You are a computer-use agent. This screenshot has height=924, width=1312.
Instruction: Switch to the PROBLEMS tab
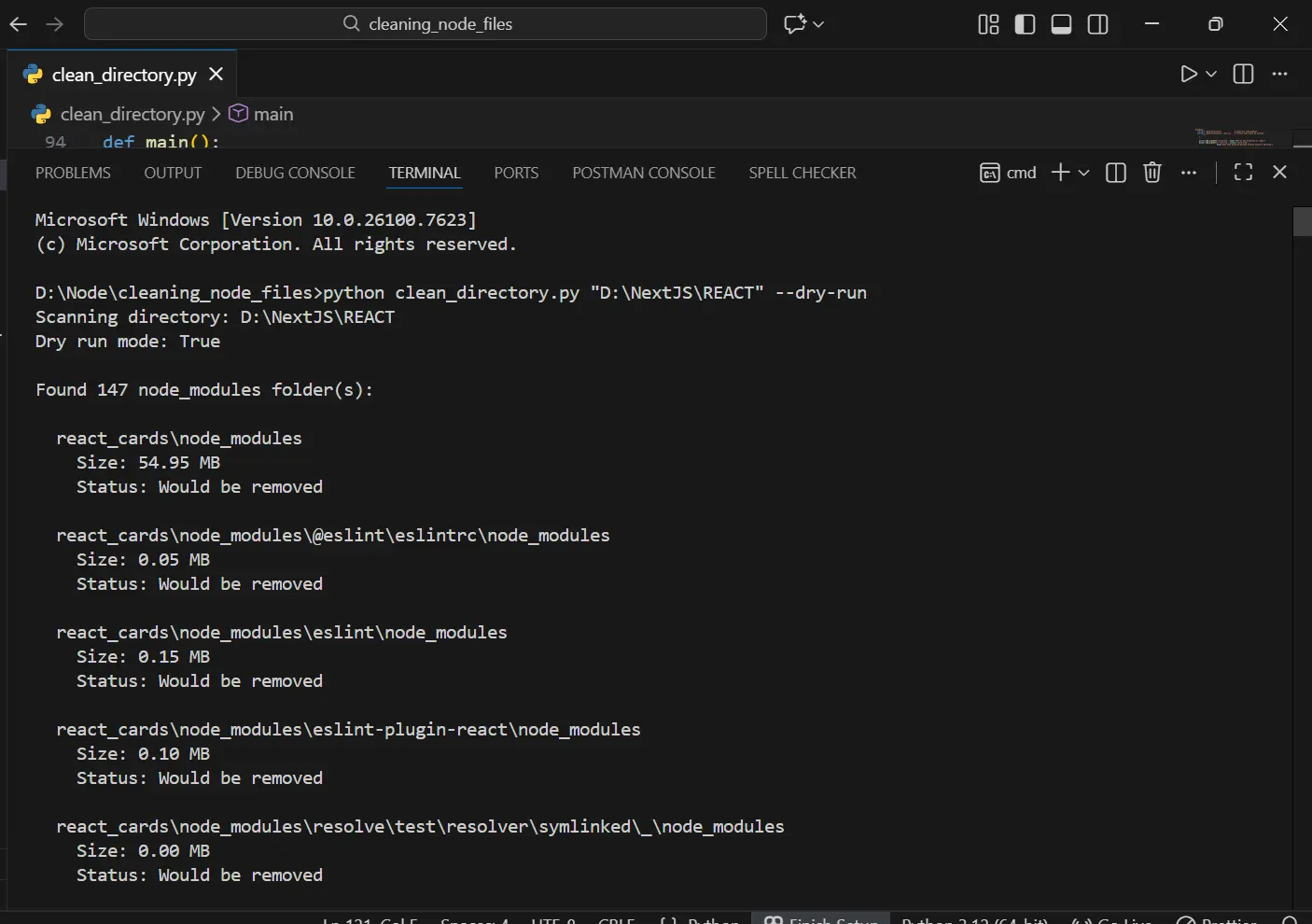[x=73, y=173]
